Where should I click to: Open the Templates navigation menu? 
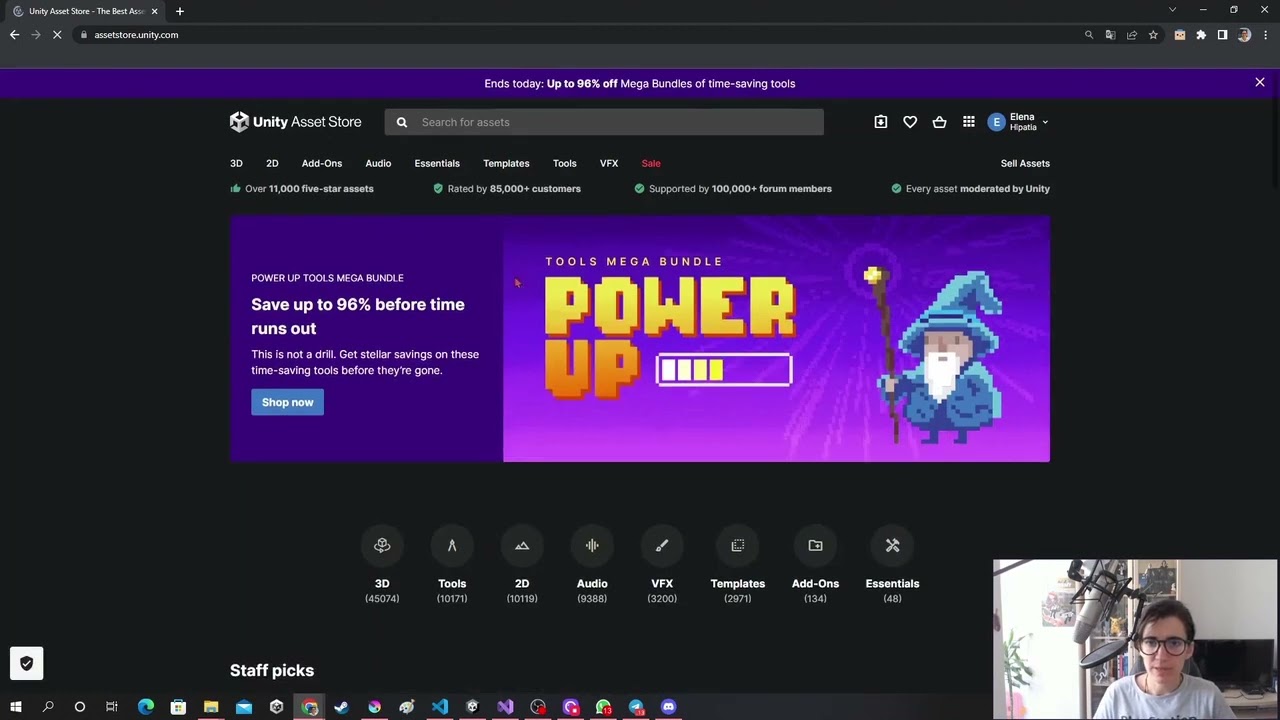(x=506, y=163)
